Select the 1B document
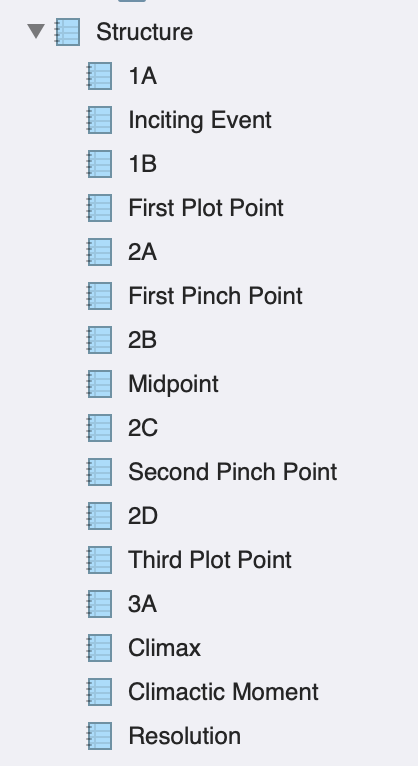Screen dimensions: 418x766 (142, 164)
